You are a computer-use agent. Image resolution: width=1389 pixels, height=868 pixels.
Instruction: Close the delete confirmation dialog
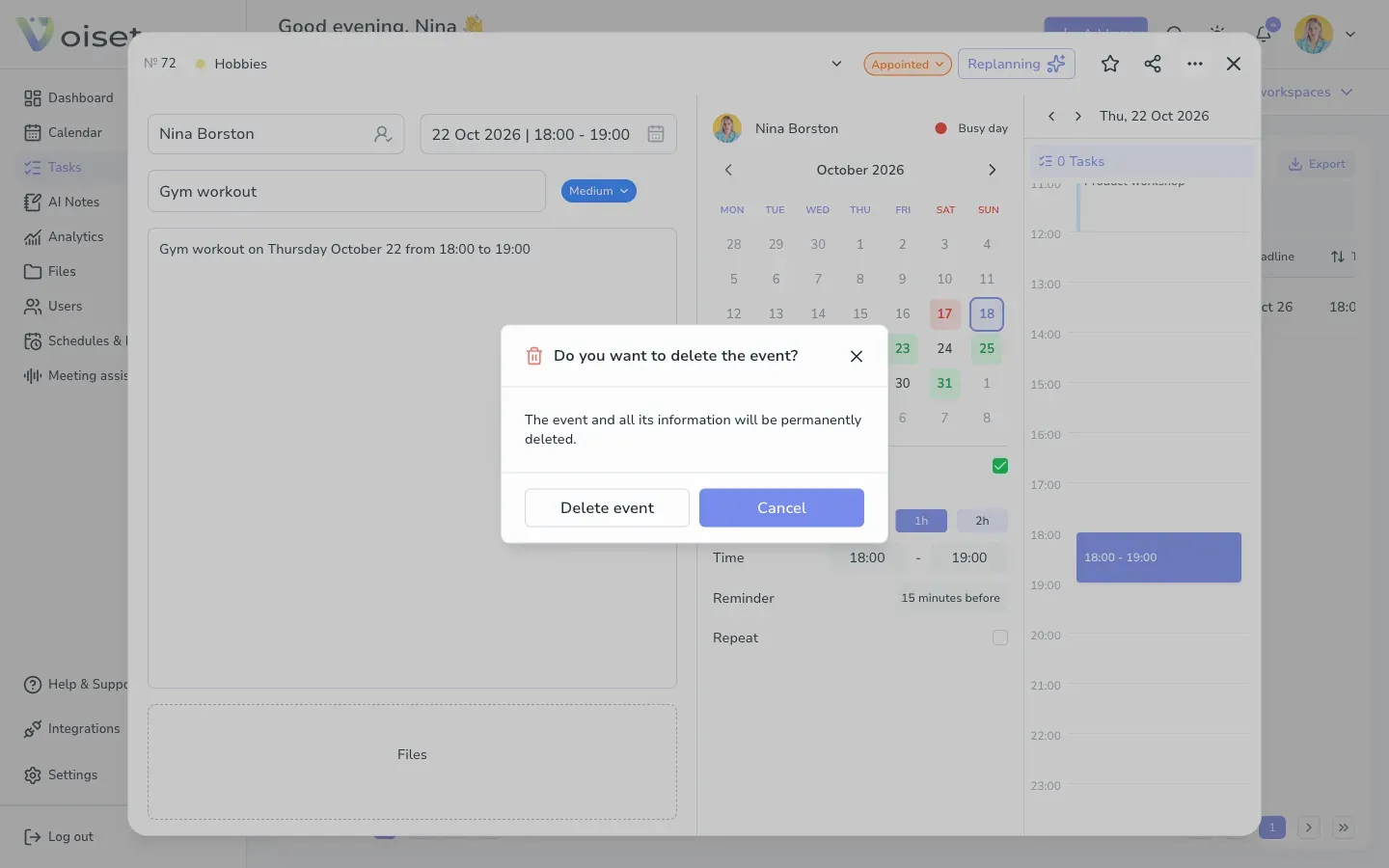point(857,356)
